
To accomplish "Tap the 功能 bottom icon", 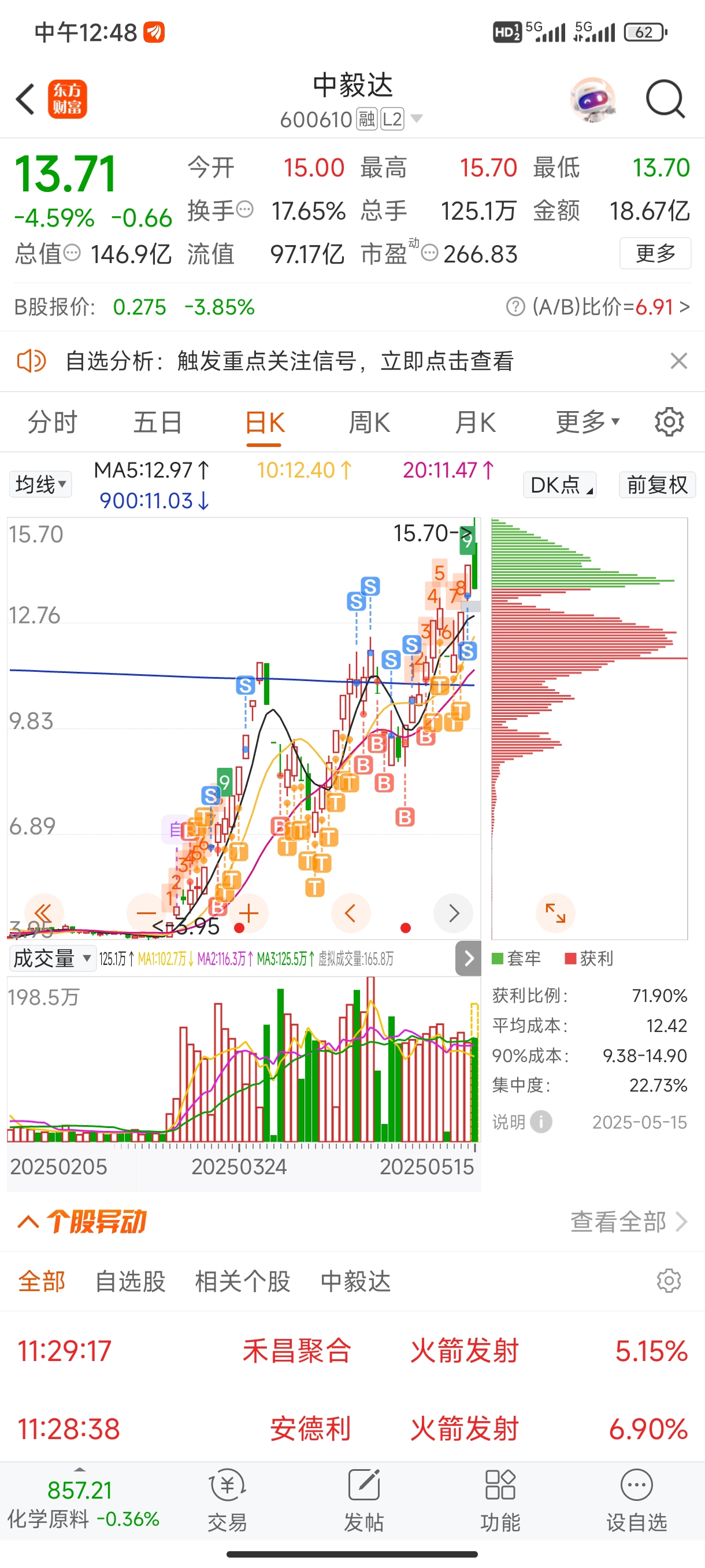I will click(500, 1500).
